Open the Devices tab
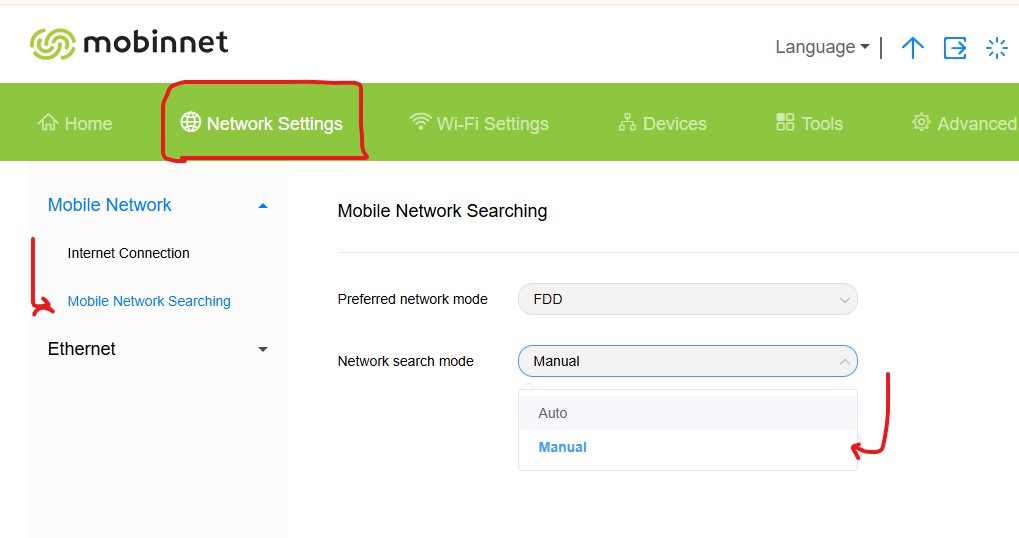1019x538 pixels. (662, 123)
